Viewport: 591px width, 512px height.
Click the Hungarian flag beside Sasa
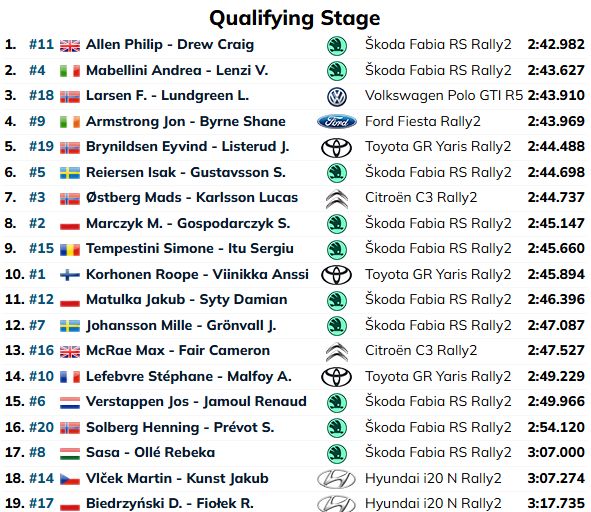click(x=70, y=454)
